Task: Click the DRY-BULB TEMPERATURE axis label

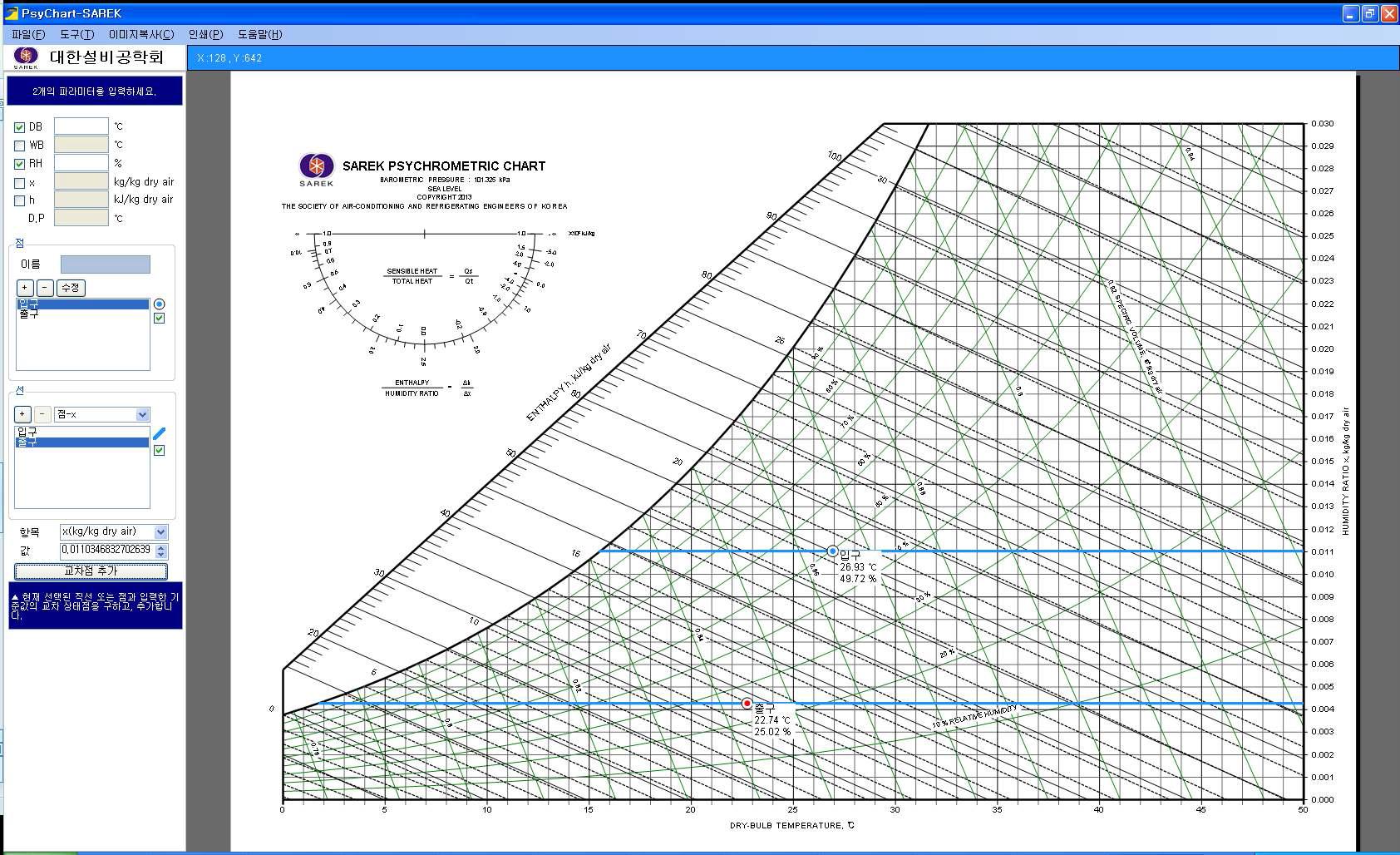Action: [x=791, y=825]
